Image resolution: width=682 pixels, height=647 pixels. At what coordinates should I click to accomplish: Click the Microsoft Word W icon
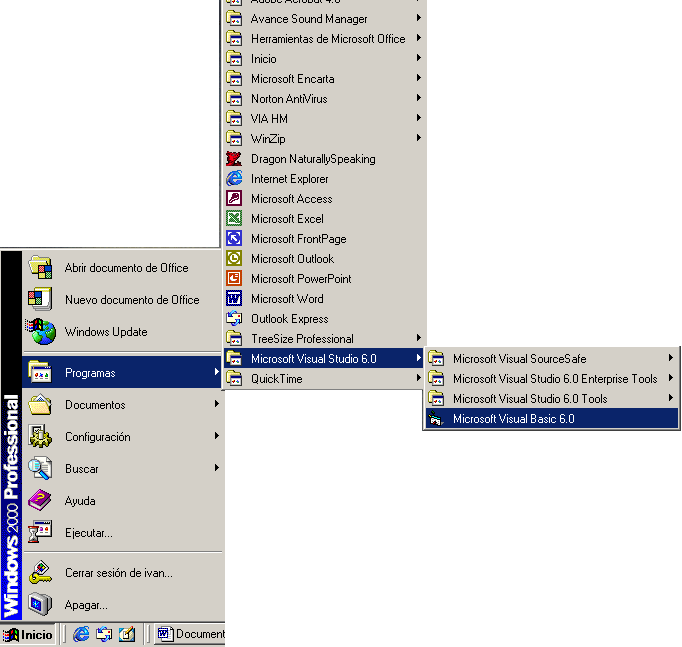tap(234, 299)
